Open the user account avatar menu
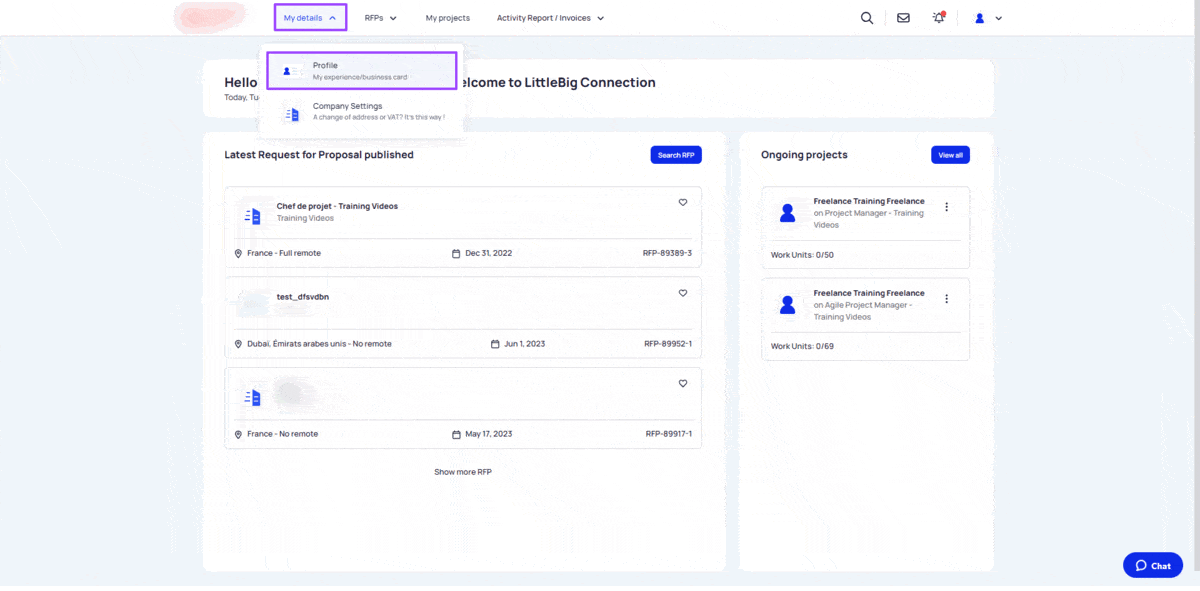 (x=988, y=18)
